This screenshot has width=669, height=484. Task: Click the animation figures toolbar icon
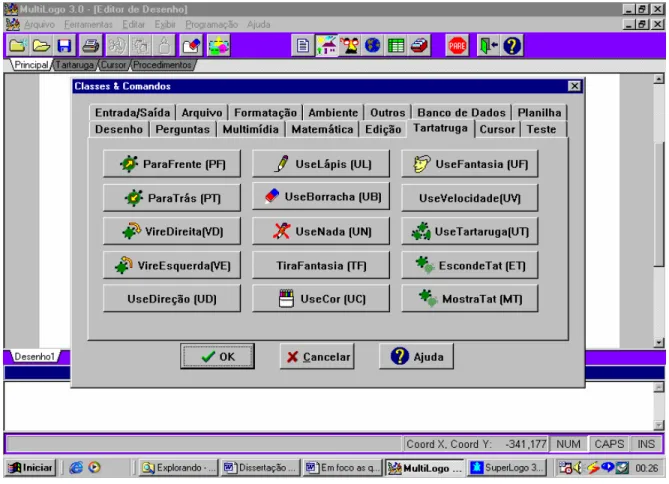(349, 45)
